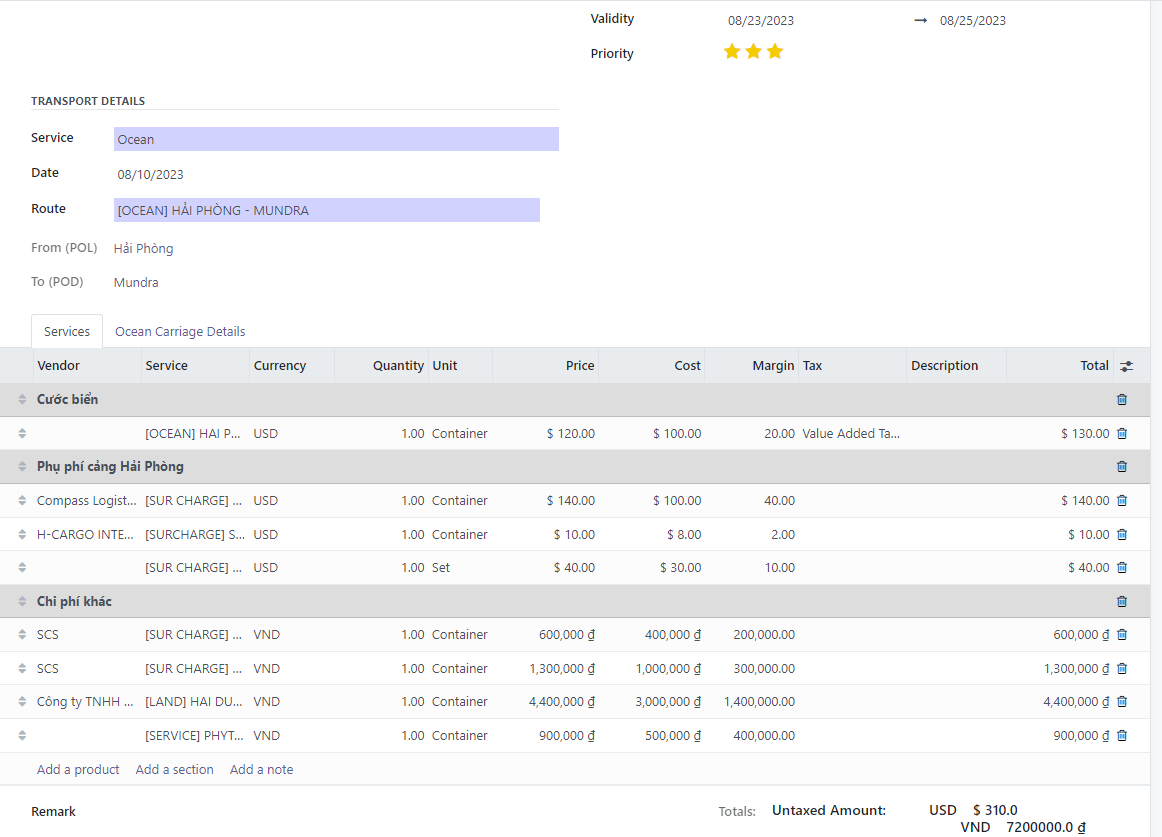The height and width of the screenshot is (837, 1162).
Task: Switch to Ocean Carriage Details tab
Action: [180, 332]
